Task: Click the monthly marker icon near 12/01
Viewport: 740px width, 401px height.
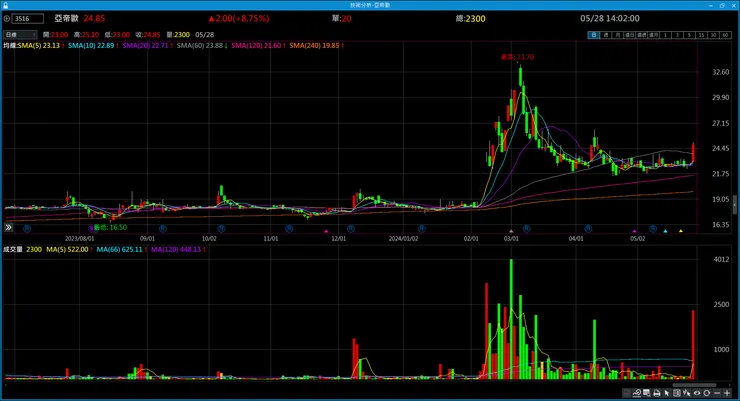Action: tap(351, 229)
